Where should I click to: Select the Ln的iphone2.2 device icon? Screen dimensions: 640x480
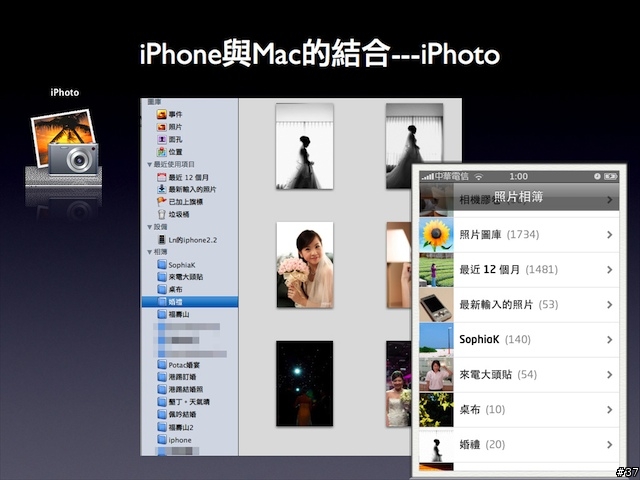coord(162,240)
